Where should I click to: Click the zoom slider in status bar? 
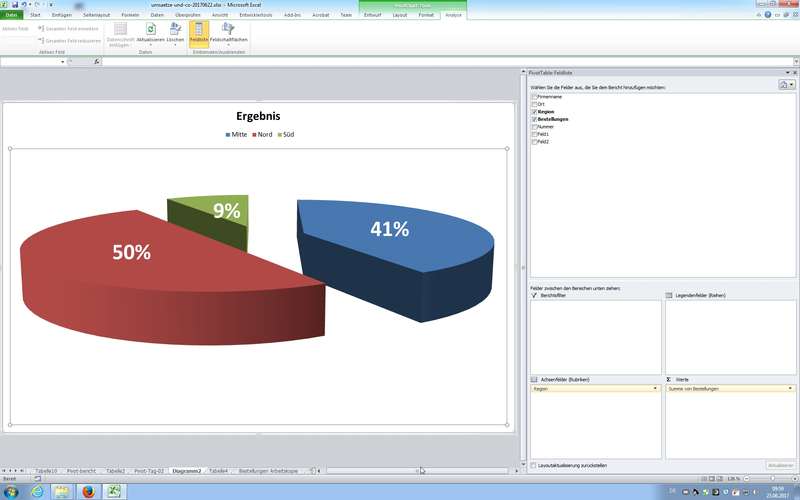771,479
